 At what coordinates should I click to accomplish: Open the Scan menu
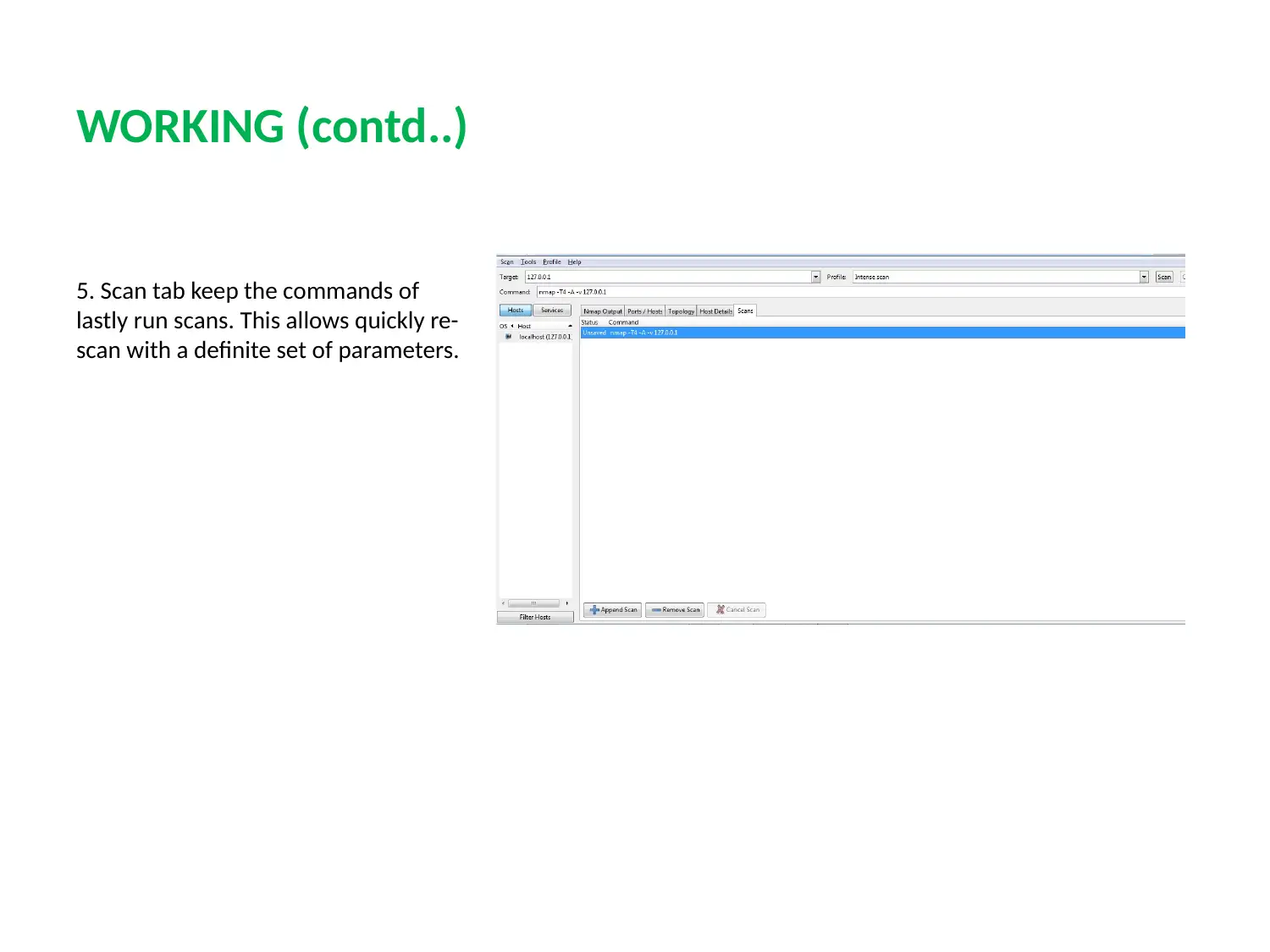tap(506, 262)
